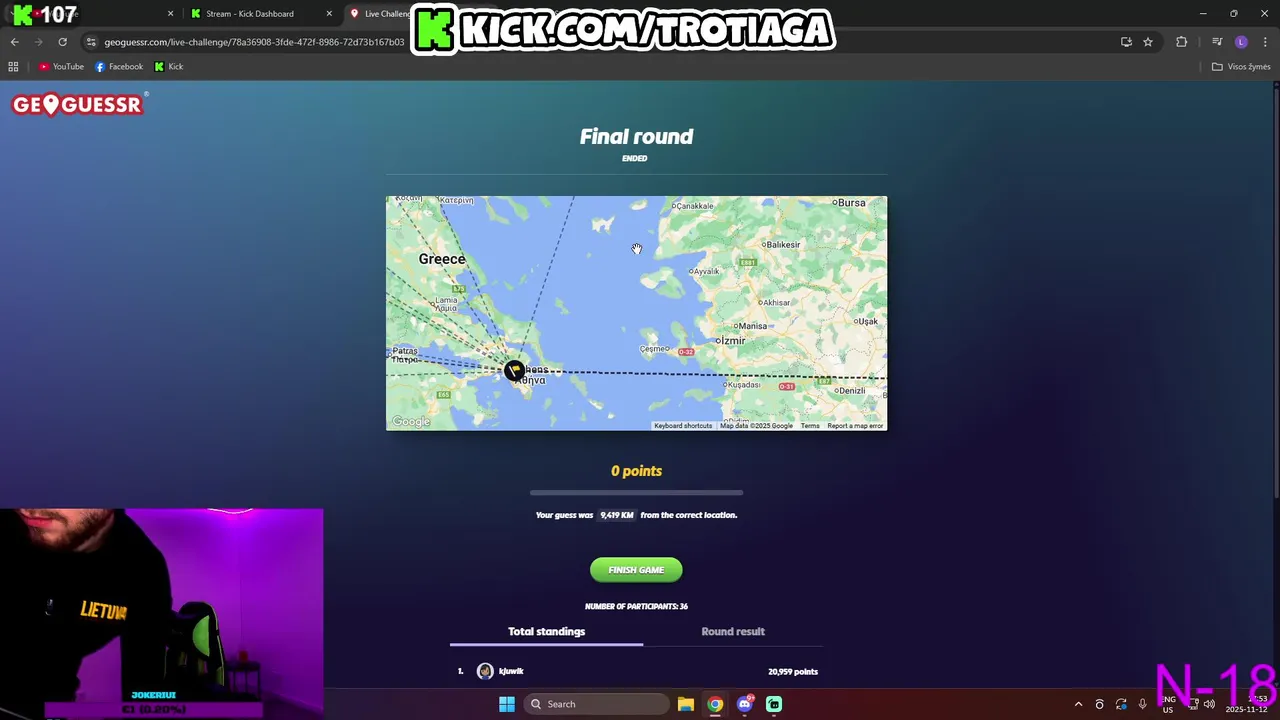Click the Google logo on the map
The width and height of the screenshot is (1280, 720).
(x=411, y=422)
